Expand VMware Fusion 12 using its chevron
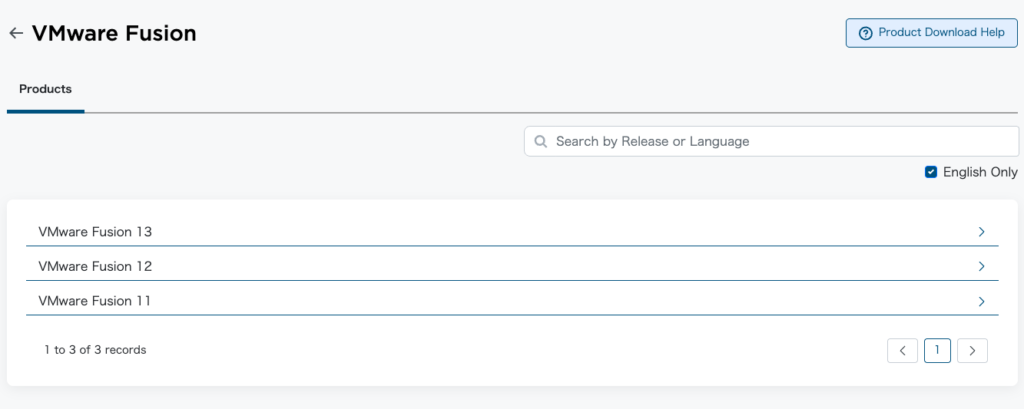 981,266
